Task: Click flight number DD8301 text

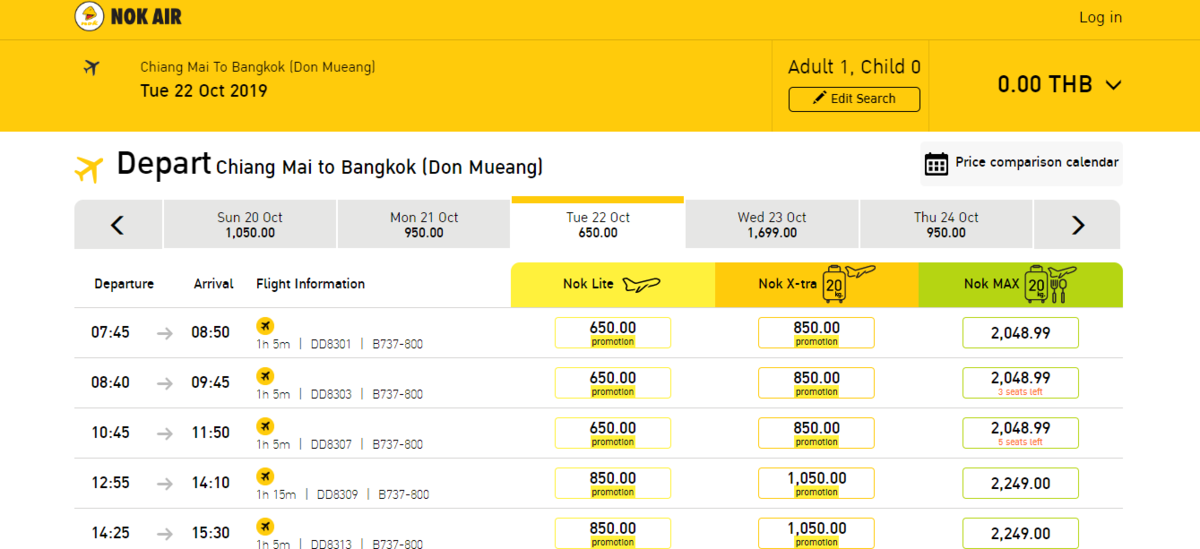Action: tap(331, 345)
